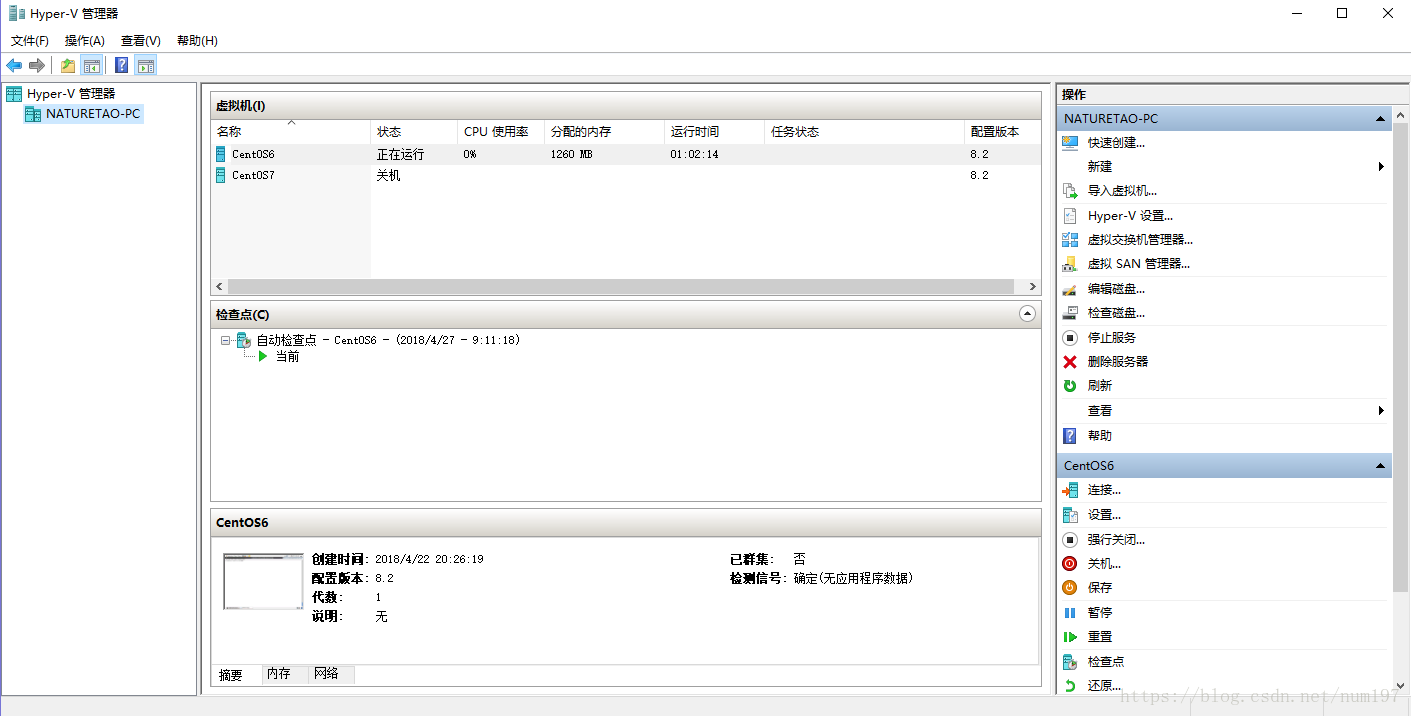Sort by the 状态 column header

point(414,132)
